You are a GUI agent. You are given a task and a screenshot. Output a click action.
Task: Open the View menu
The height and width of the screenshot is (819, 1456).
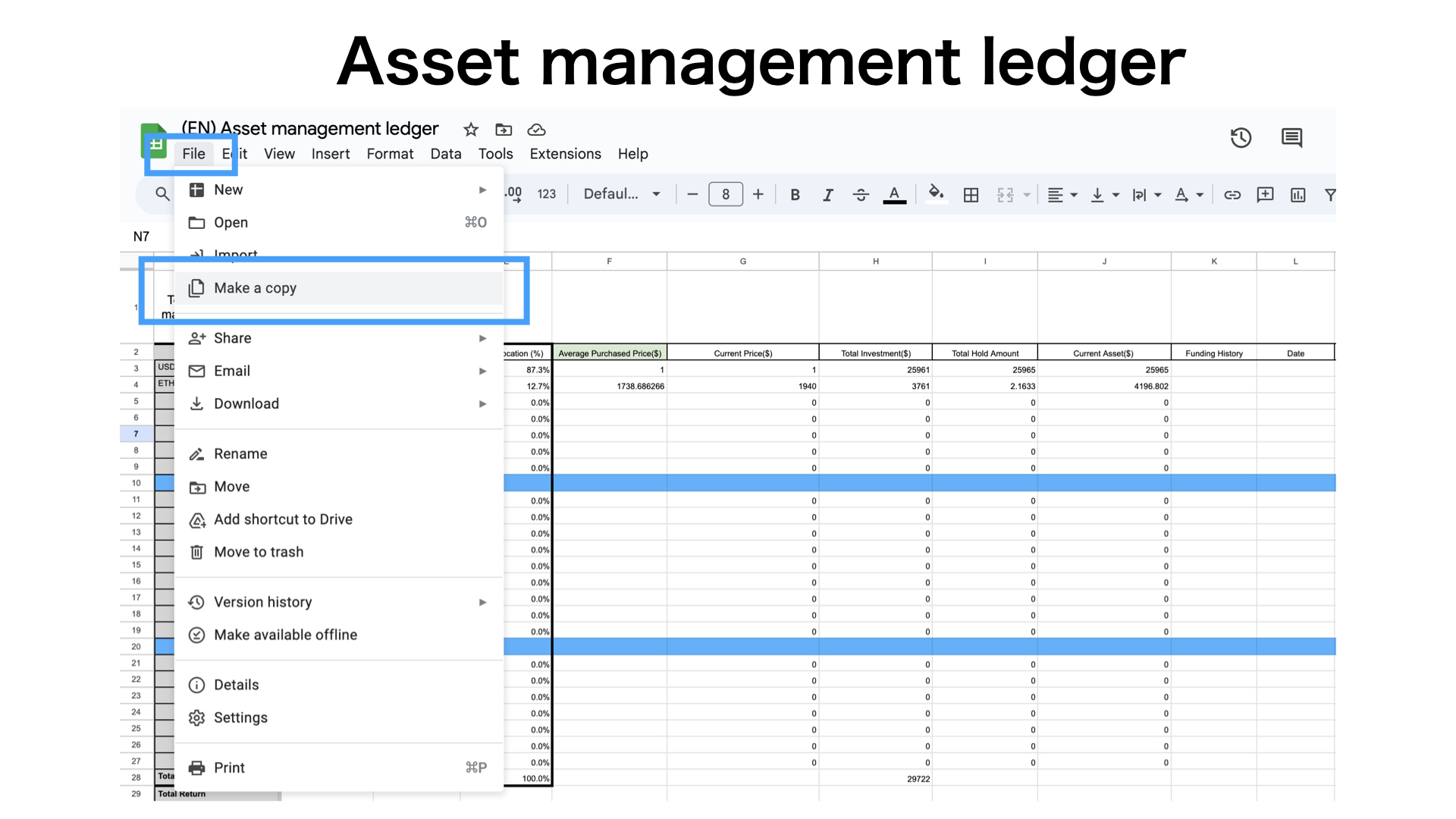click(279, 154)
